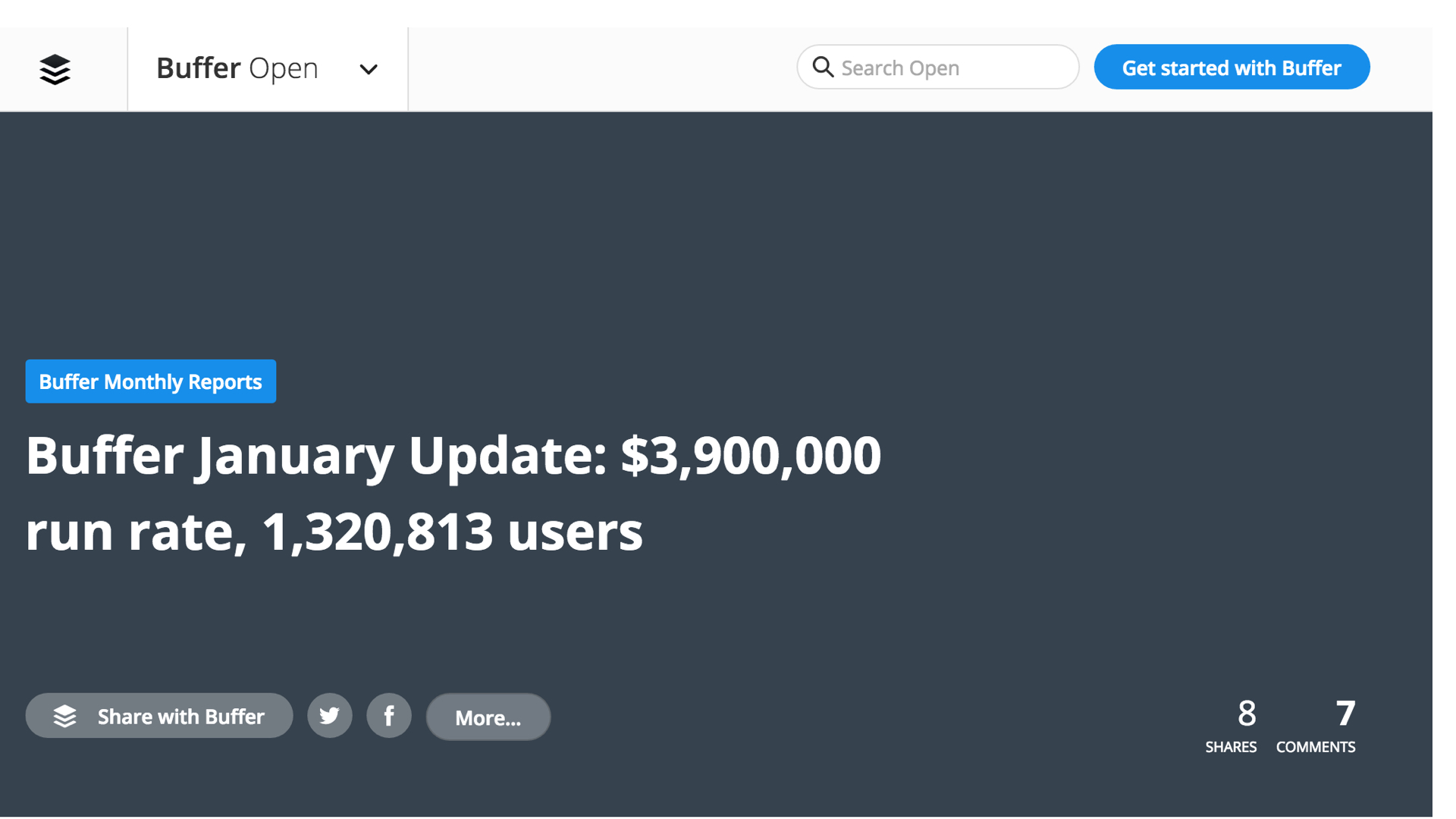Open More sharing options

pyautogui.click(x=488, y=716)
